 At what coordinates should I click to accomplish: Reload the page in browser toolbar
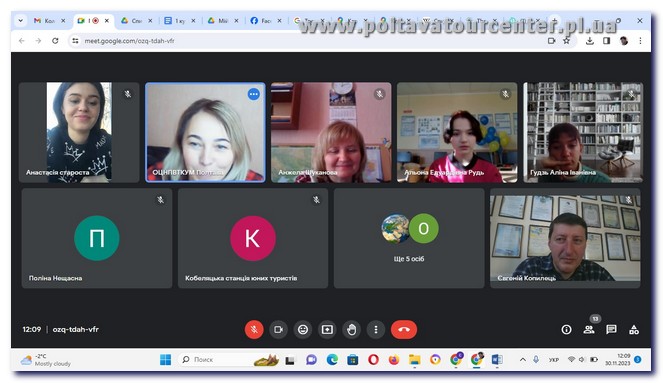[55, 41]
